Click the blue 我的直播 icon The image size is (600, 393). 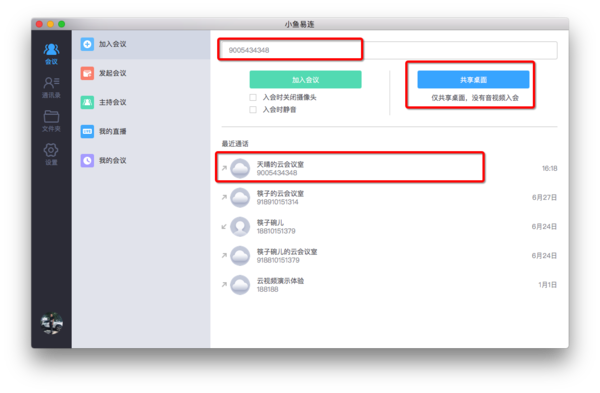(87, 131)
